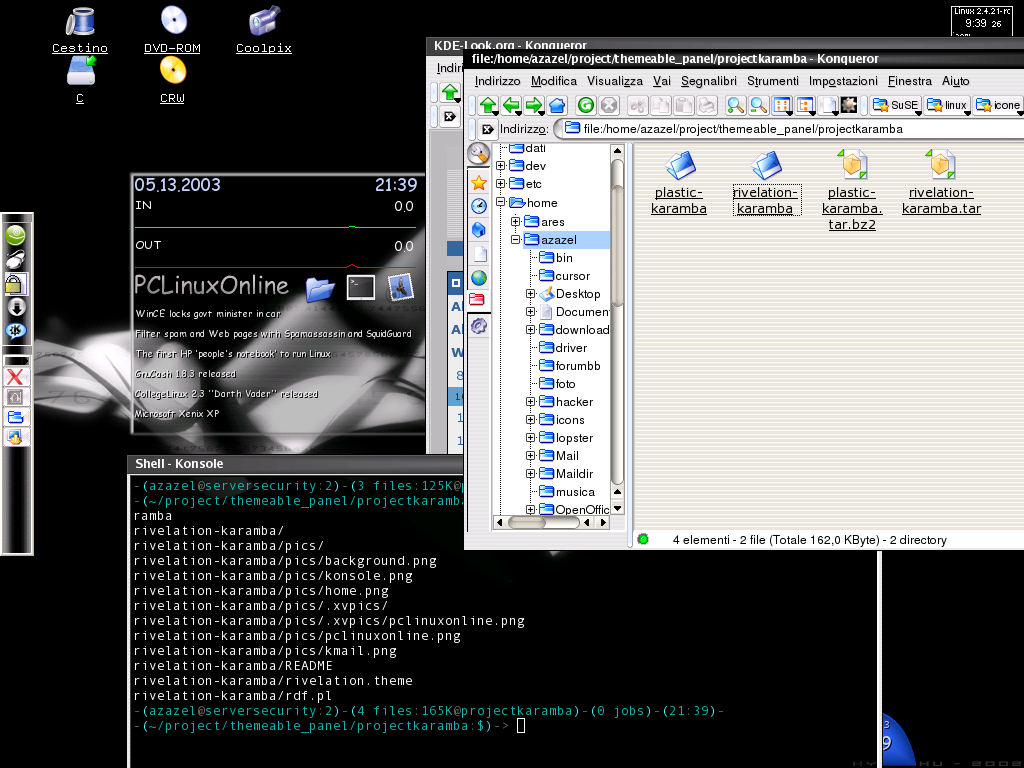The width and height of the screenshot is (1024, 768).
Task: Open the "Microsoft Xenix XP" headline
Action: pos(177,413)
